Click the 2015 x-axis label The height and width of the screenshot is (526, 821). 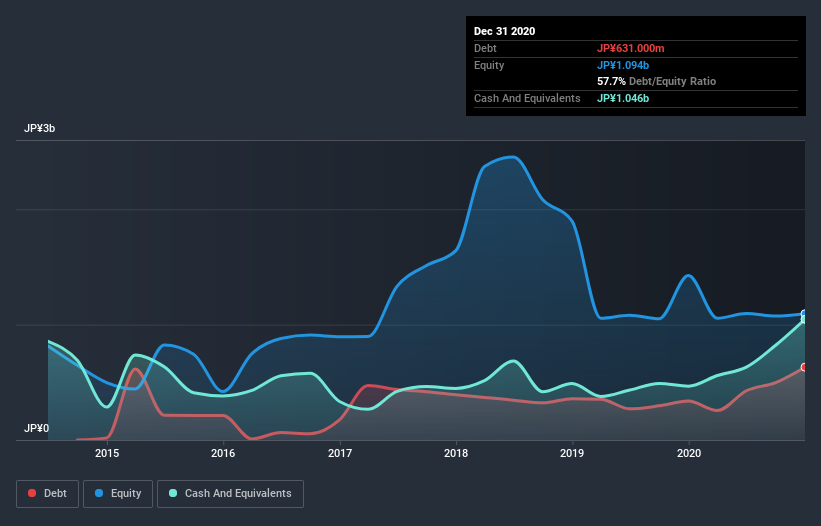(x=107, y=453)
